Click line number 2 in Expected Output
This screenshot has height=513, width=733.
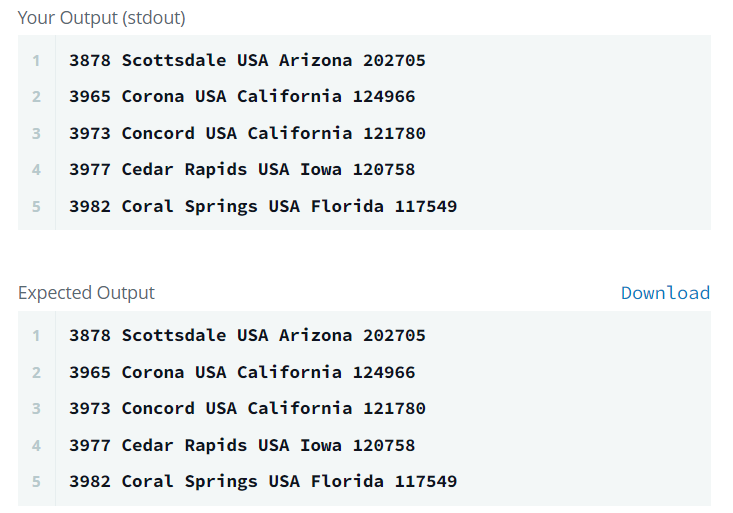pos(36,372)
